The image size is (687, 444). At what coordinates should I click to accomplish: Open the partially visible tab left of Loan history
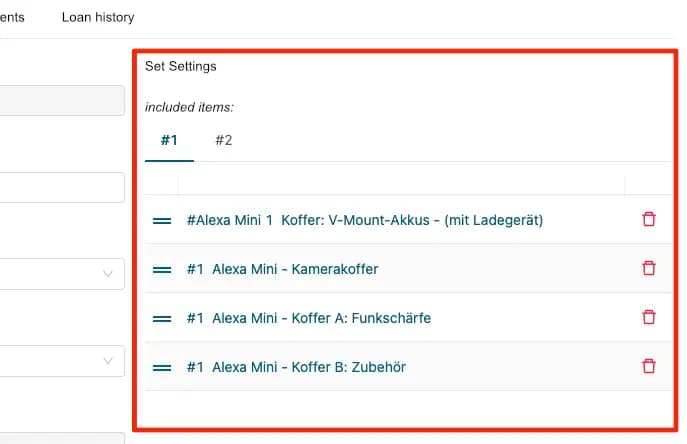point(12,17)
